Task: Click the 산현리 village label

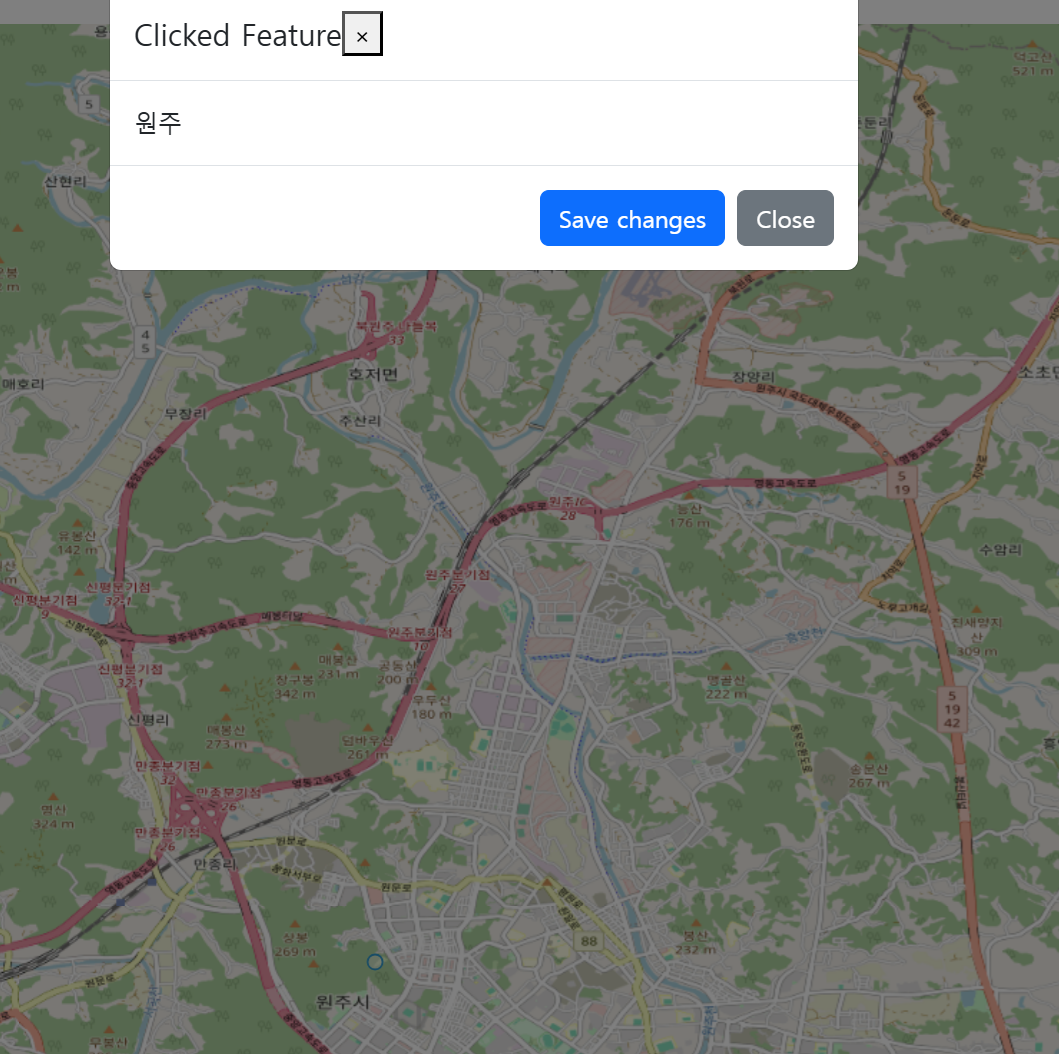Action: tap(66, 181)
